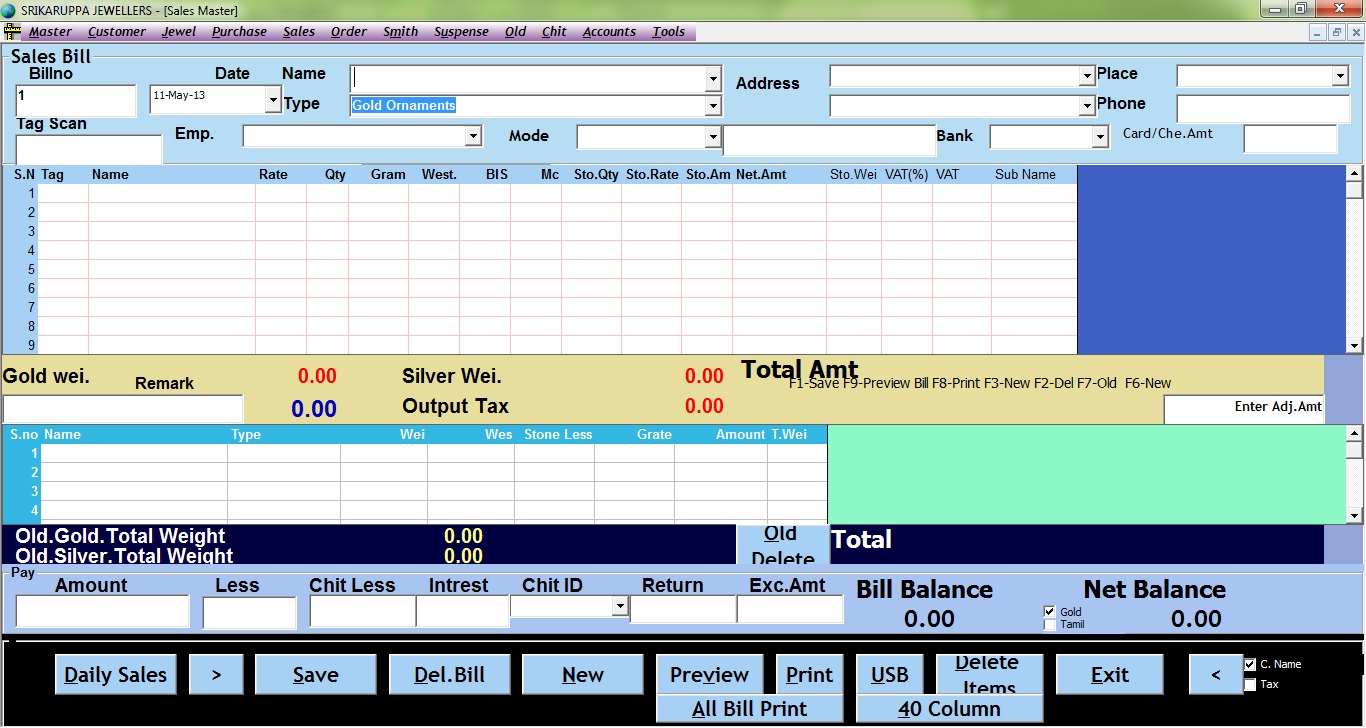Screen dimensions: 1366x728
Task: Click the '<' arrow button beside Exit
Action: (1215, 675)
